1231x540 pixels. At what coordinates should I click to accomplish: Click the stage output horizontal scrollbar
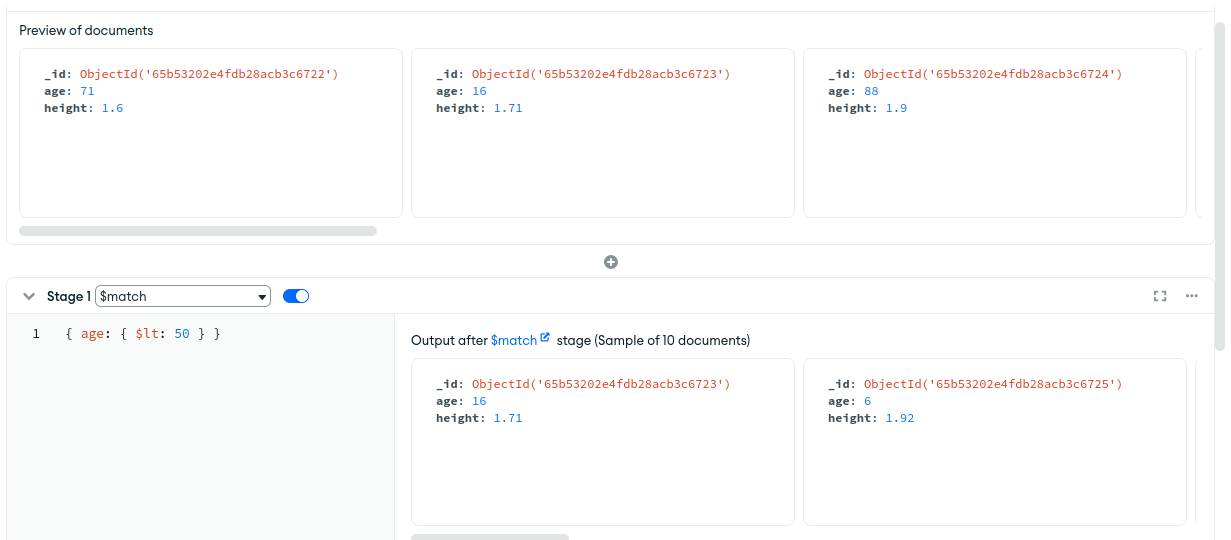click(x=490, y=537)
